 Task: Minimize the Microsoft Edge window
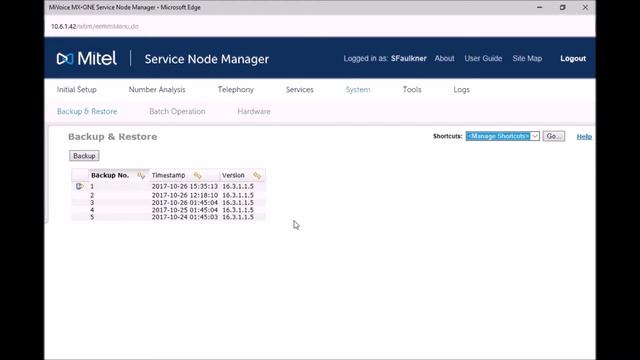[x=540, y=7]
